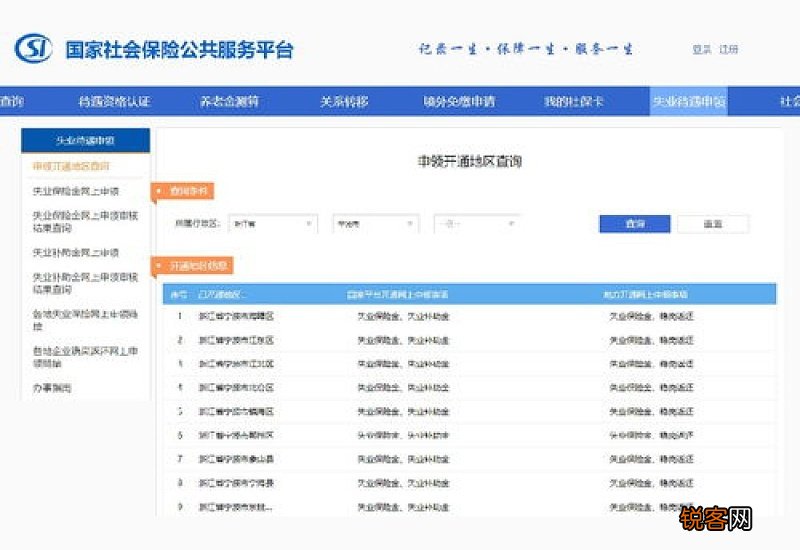Click the 国家平台开通网上申领事项 column header

pos(397,294)
